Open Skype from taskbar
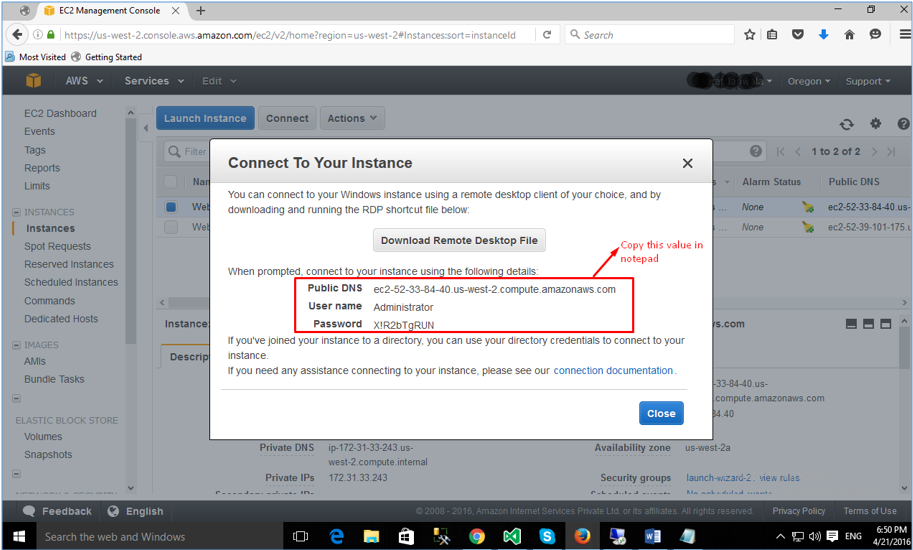Image resolution: width=913 pixels, height=550 pixels. tap(547, 536)
